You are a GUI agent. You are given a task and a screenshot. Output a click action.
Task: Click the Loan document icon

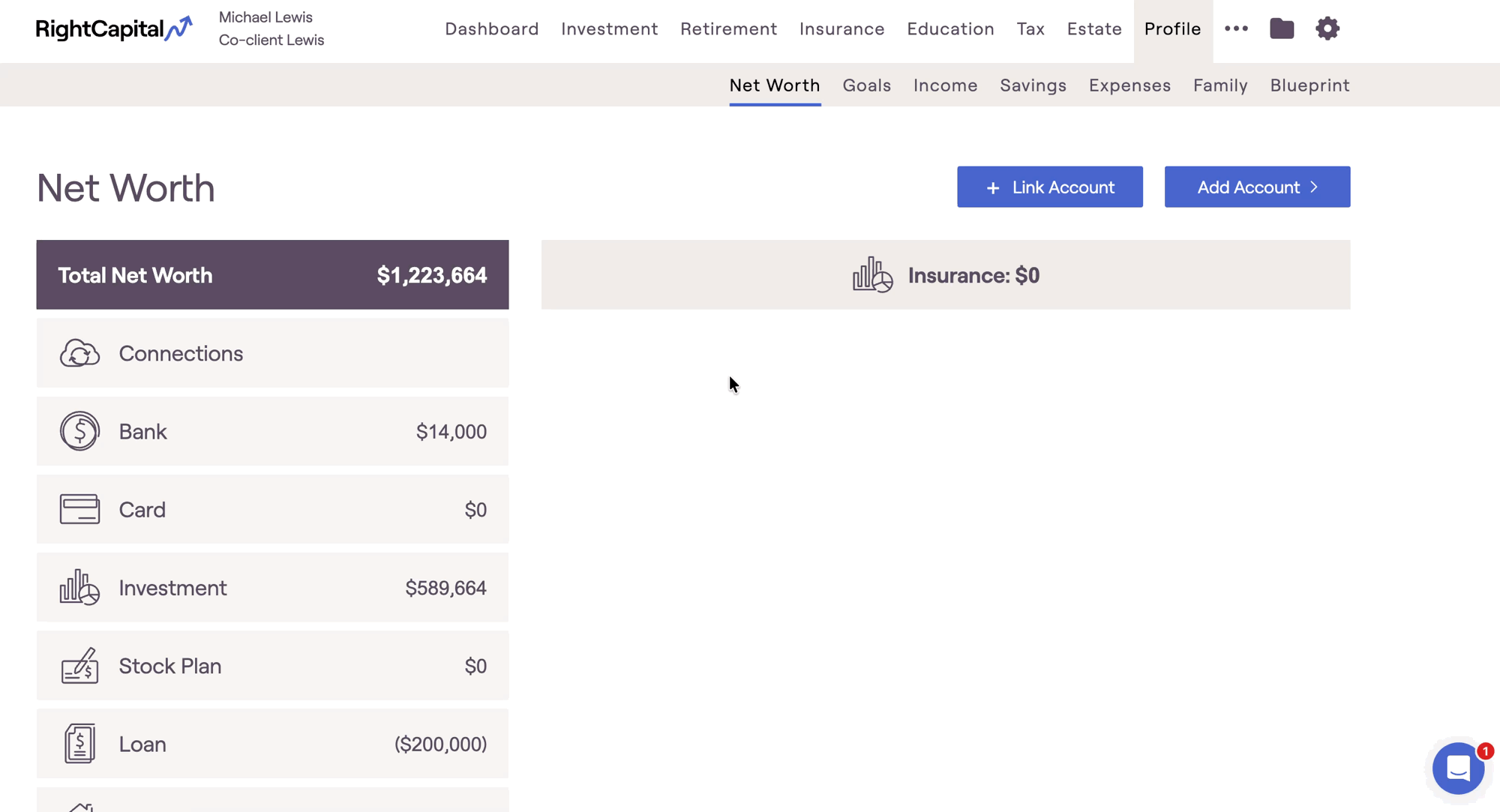(79, 744)
